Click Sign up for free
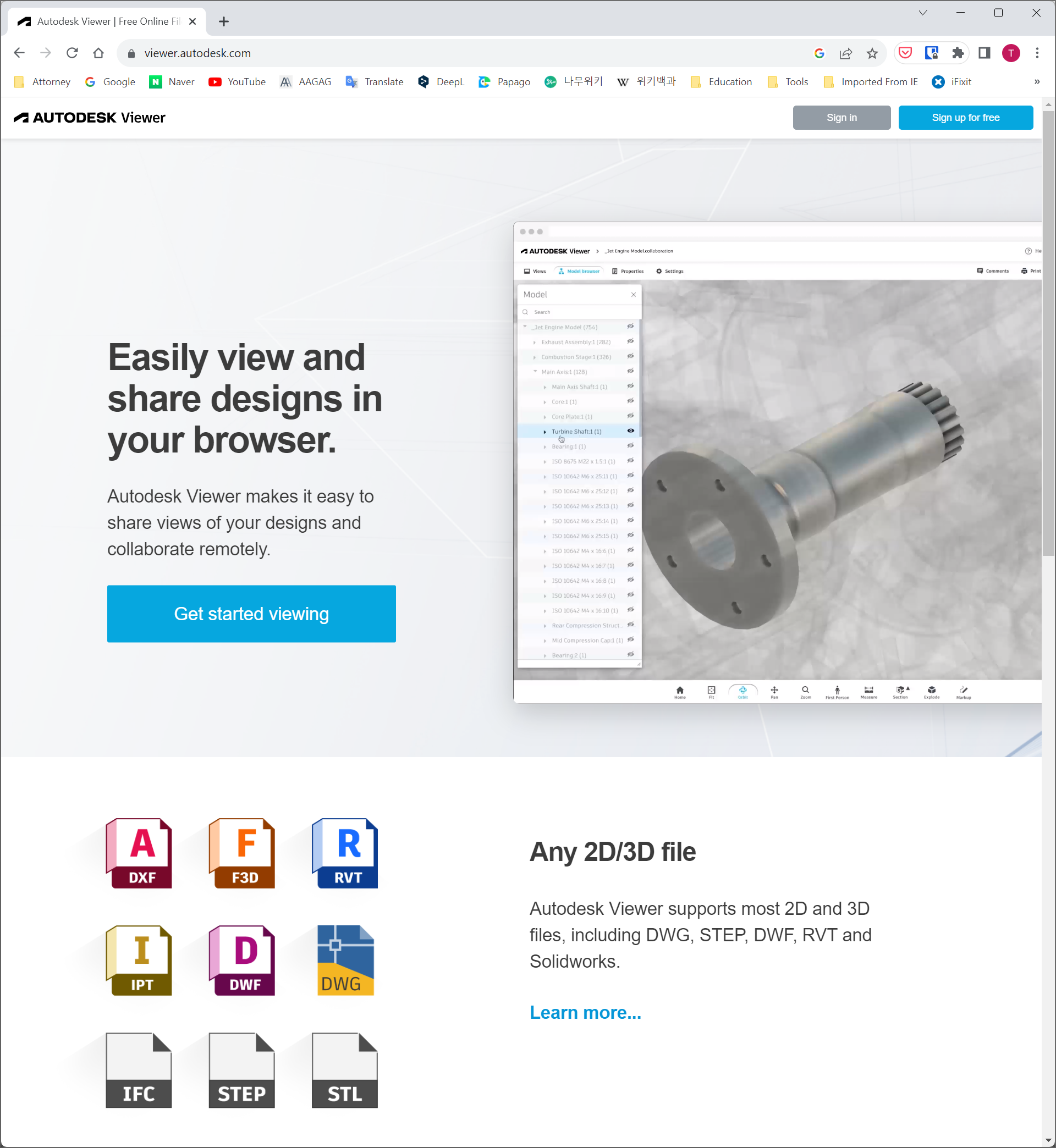The image size is (1056, 1148). 965,118
